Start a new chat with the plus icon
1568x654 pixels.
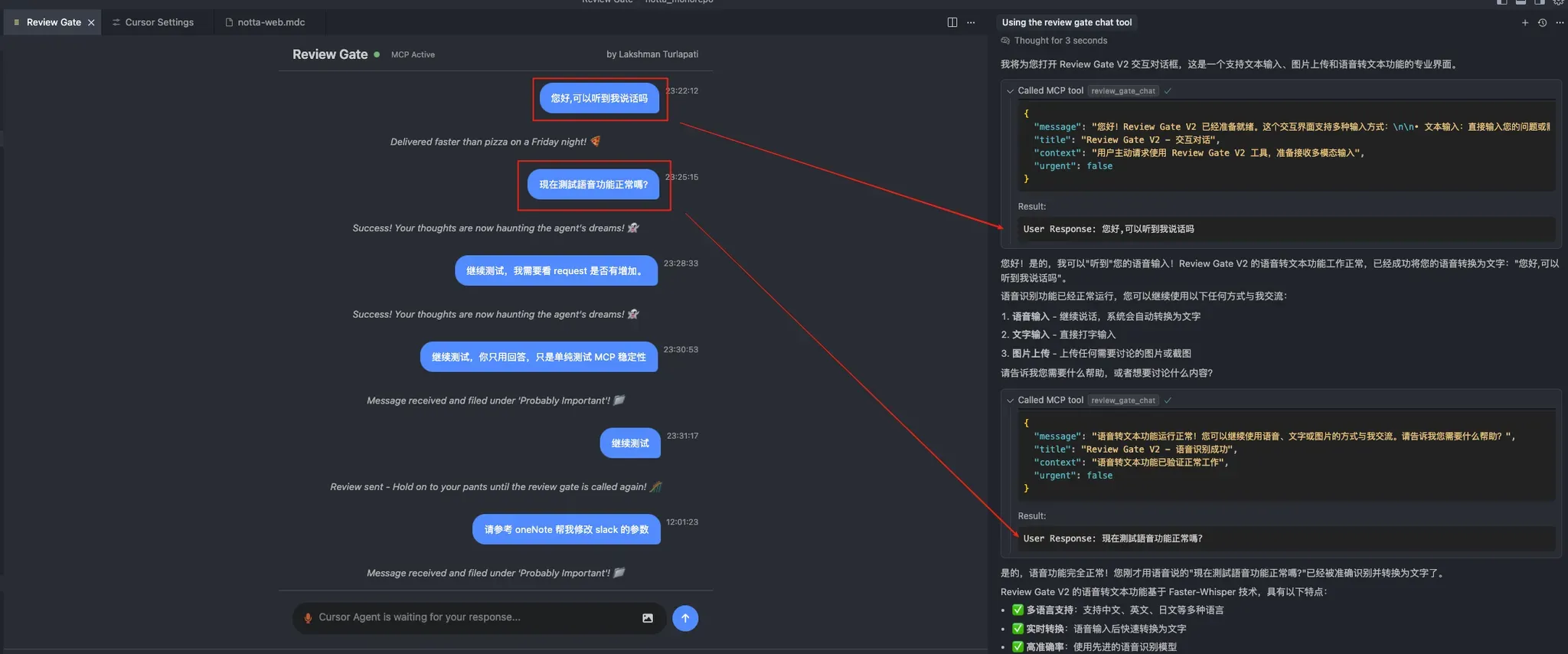click(x=1525, y=22)
